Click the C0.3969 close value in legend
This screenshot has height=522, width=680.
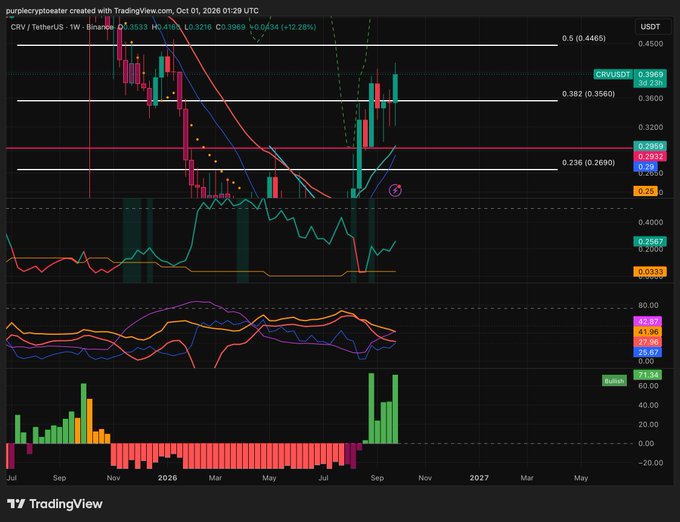point(230,27)
